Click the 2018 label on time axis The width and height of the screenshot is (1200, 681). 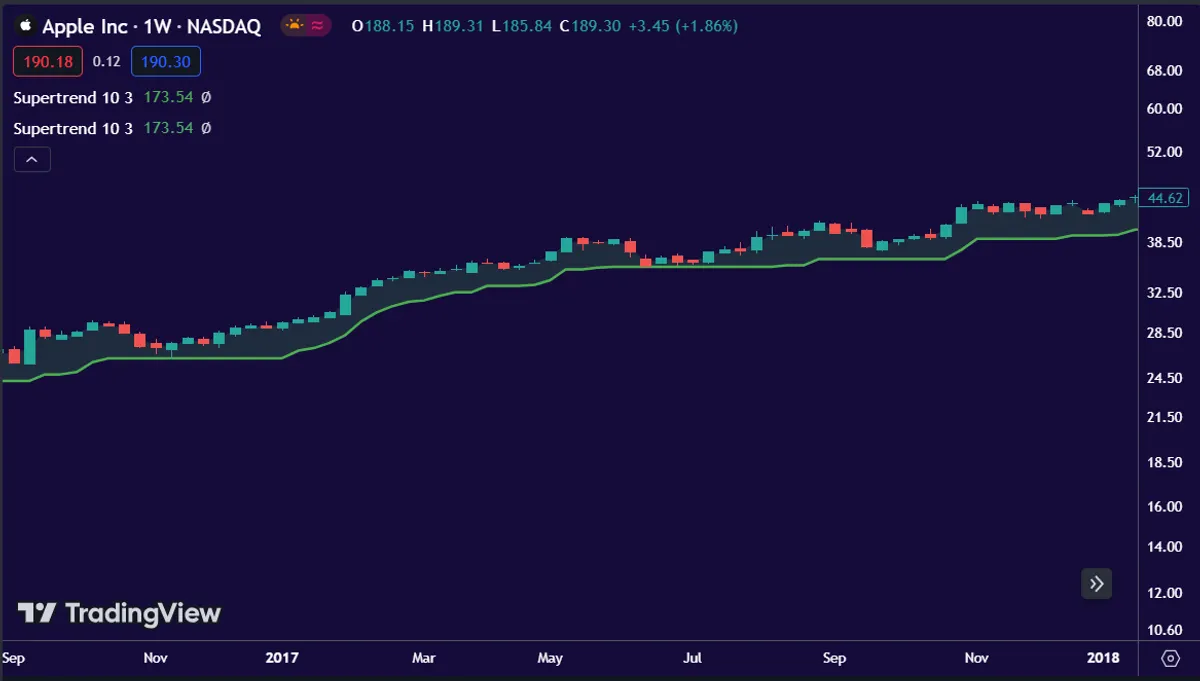[1103, 658]
